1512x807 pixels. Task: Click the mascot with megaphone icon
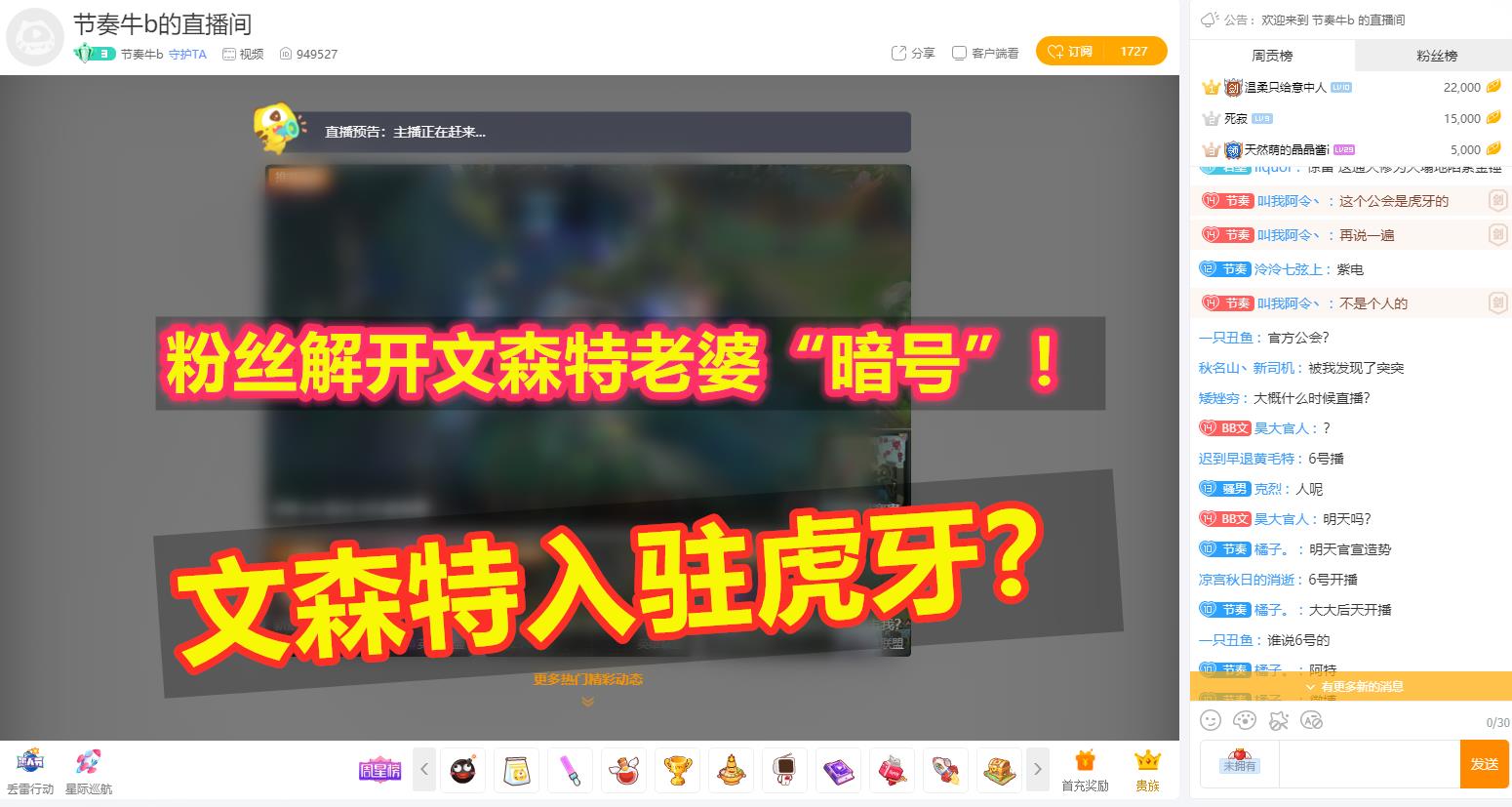click(x=279, y=129)
